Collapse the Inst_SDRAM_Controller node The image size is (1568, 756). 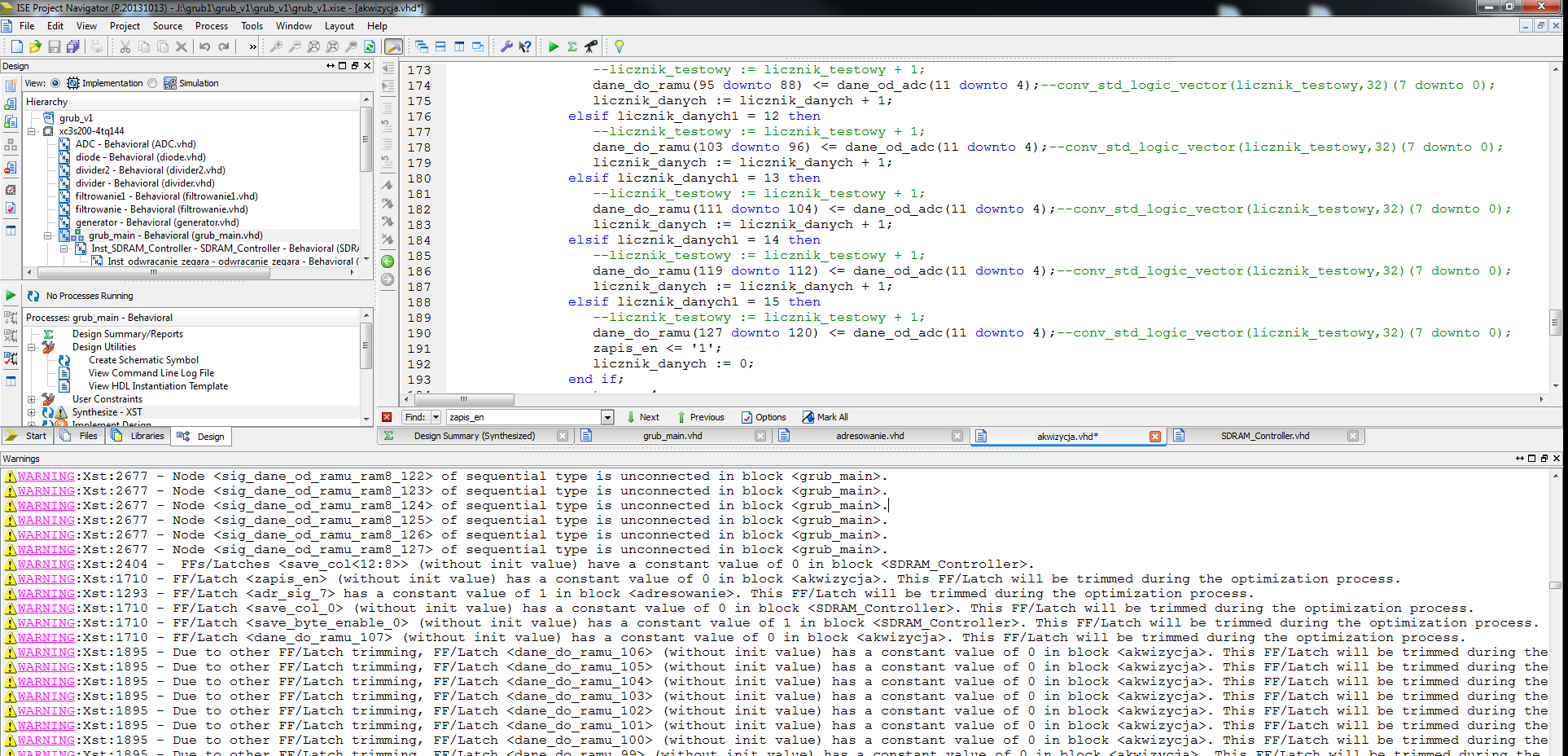tap(64, 248)
